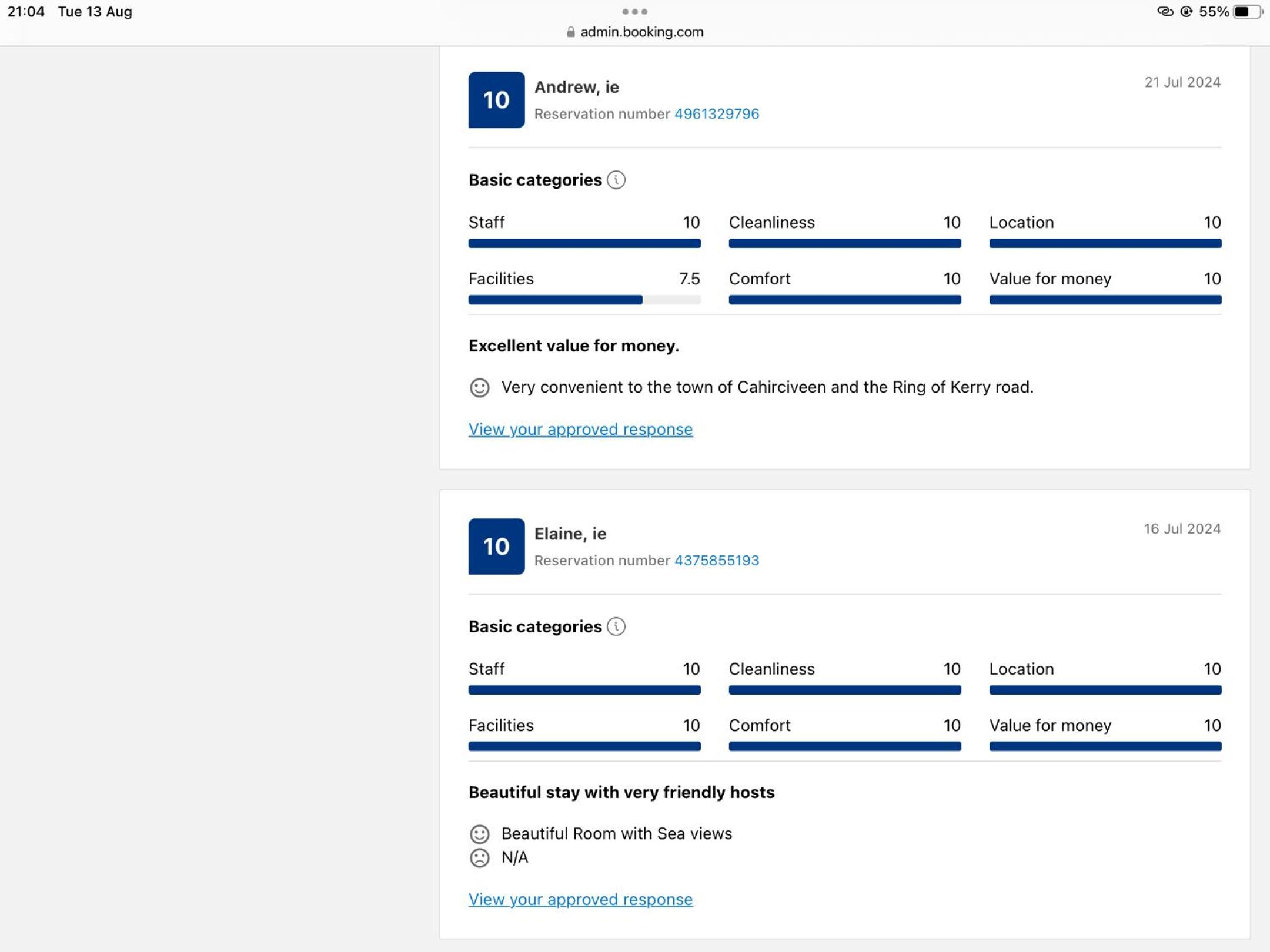Click Andrew's blue 10 score badge

pos(496,100)
